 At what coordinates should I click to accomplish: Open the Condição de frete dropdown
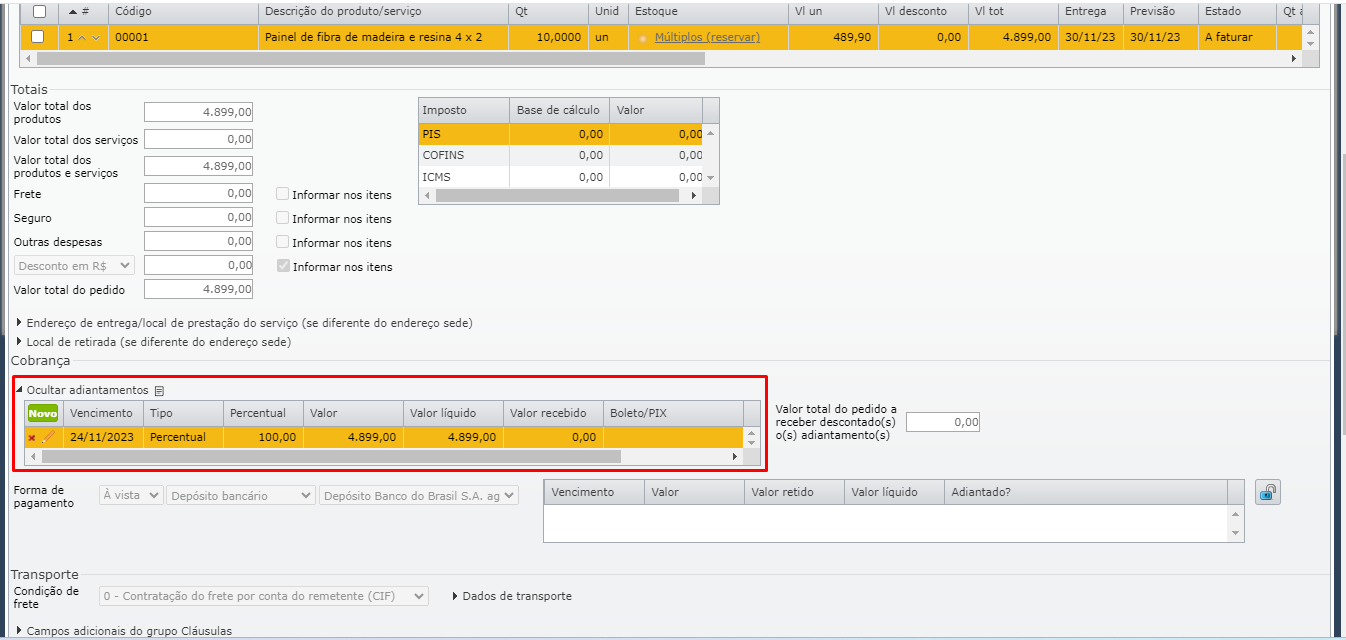264,596
